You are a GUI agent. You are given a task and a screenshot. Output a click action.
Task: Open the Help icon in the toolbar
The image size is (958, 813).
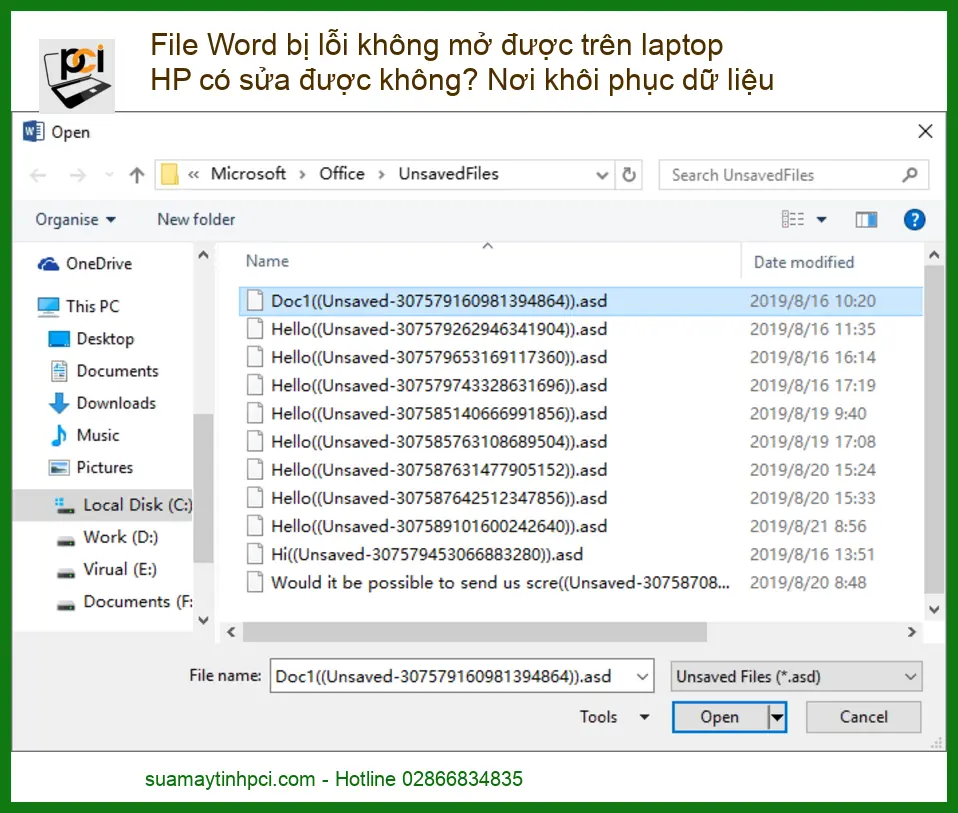(x=914, y=220)
